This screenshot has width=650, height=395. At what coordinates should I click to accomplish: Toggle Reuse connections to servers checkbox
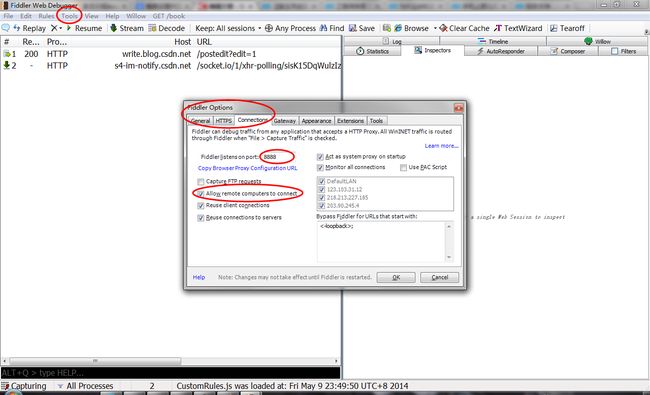pos(201,218)
